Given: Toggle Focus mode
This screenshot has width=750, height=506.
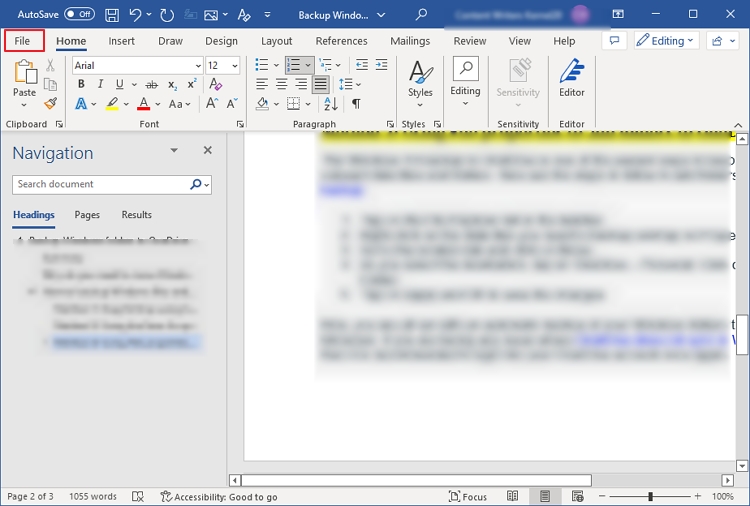Looking at the screenshot, I should 468,496.
